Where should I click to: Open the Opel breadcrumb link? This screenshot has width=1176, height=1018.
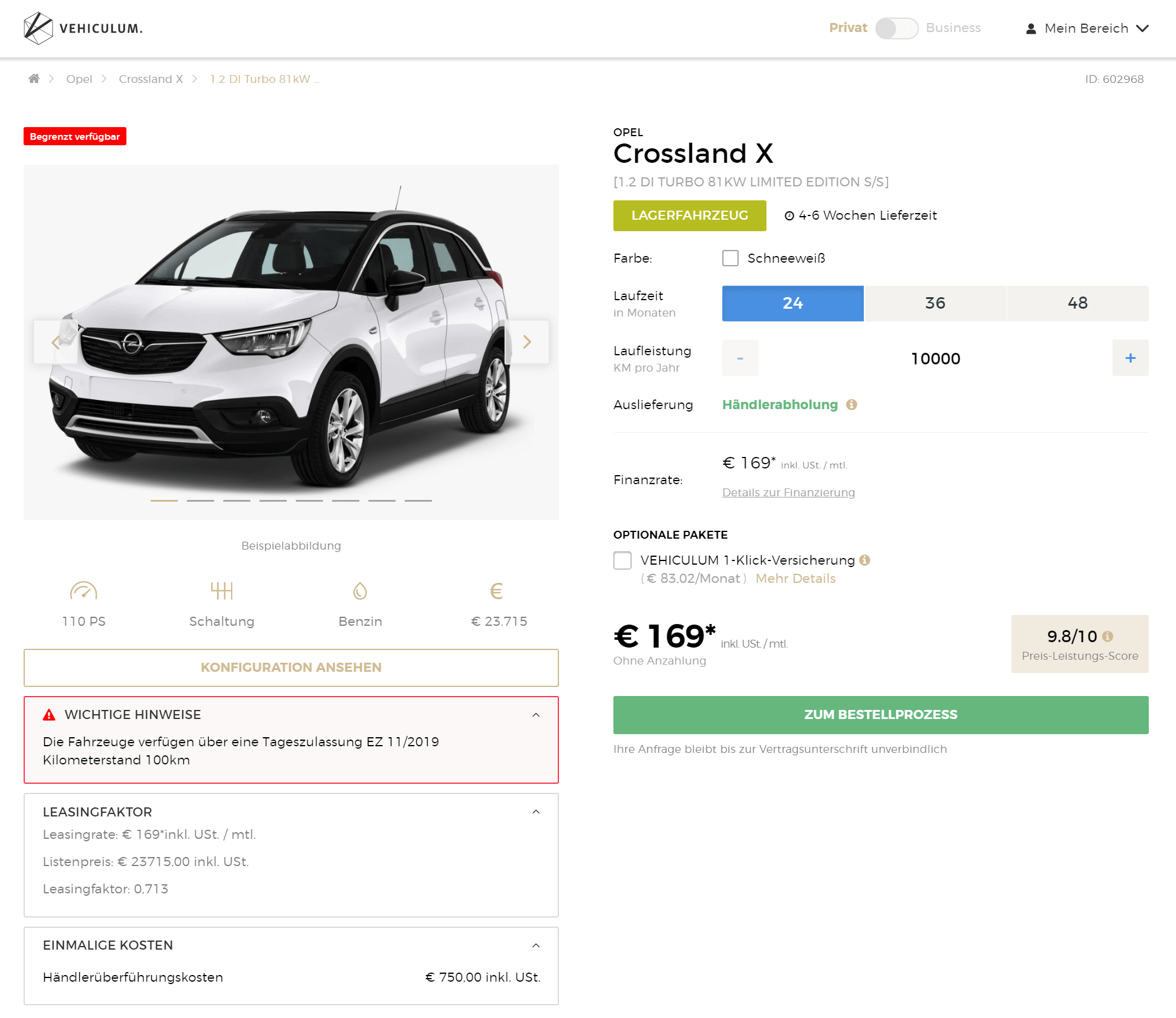[79, 79]
